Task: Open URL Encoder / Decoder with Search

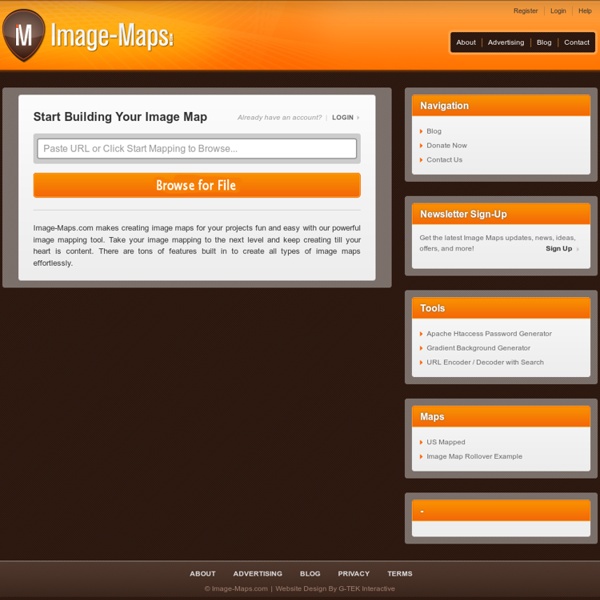Action: (485, 362)
